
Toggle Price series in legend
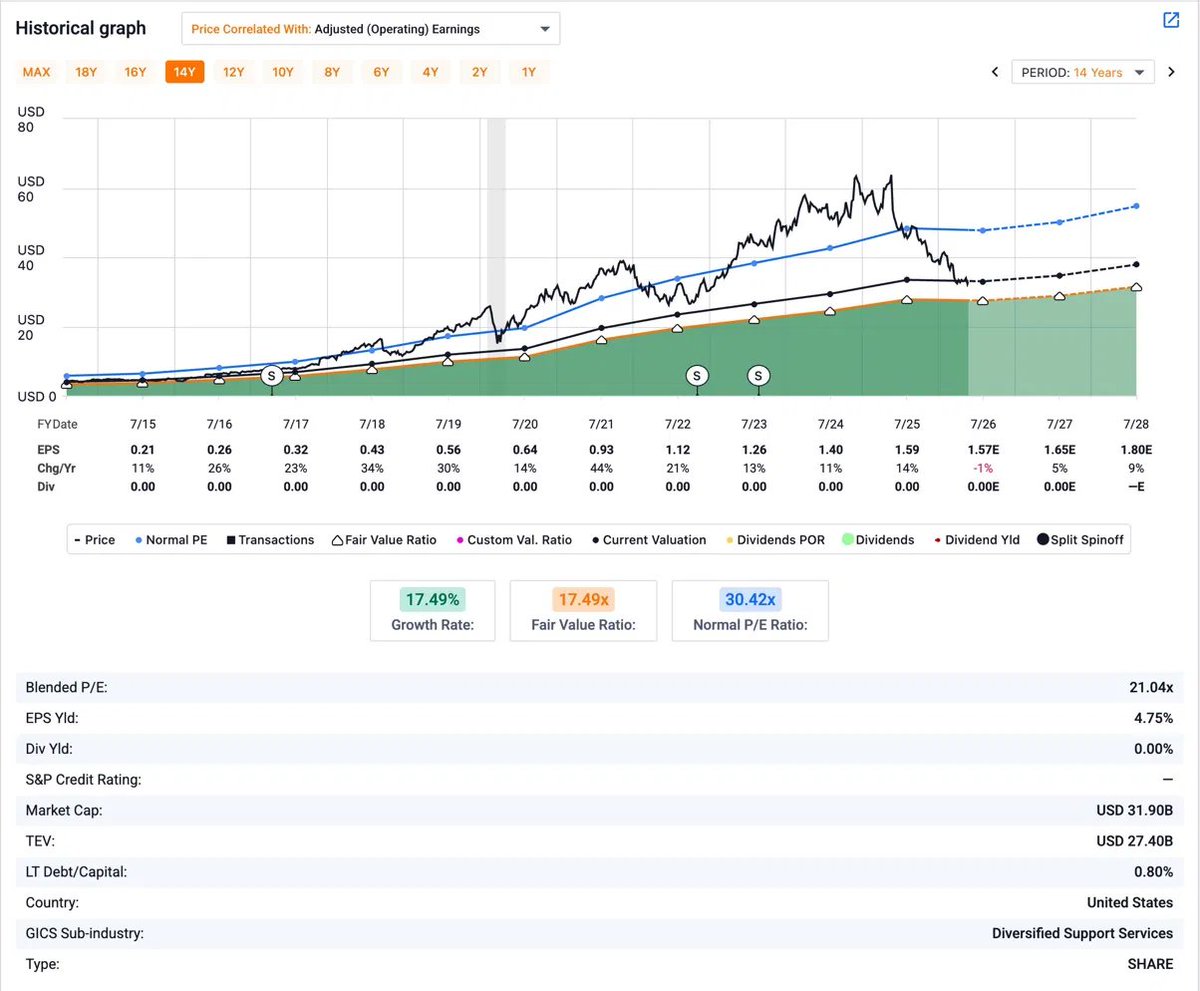(95, 540)
